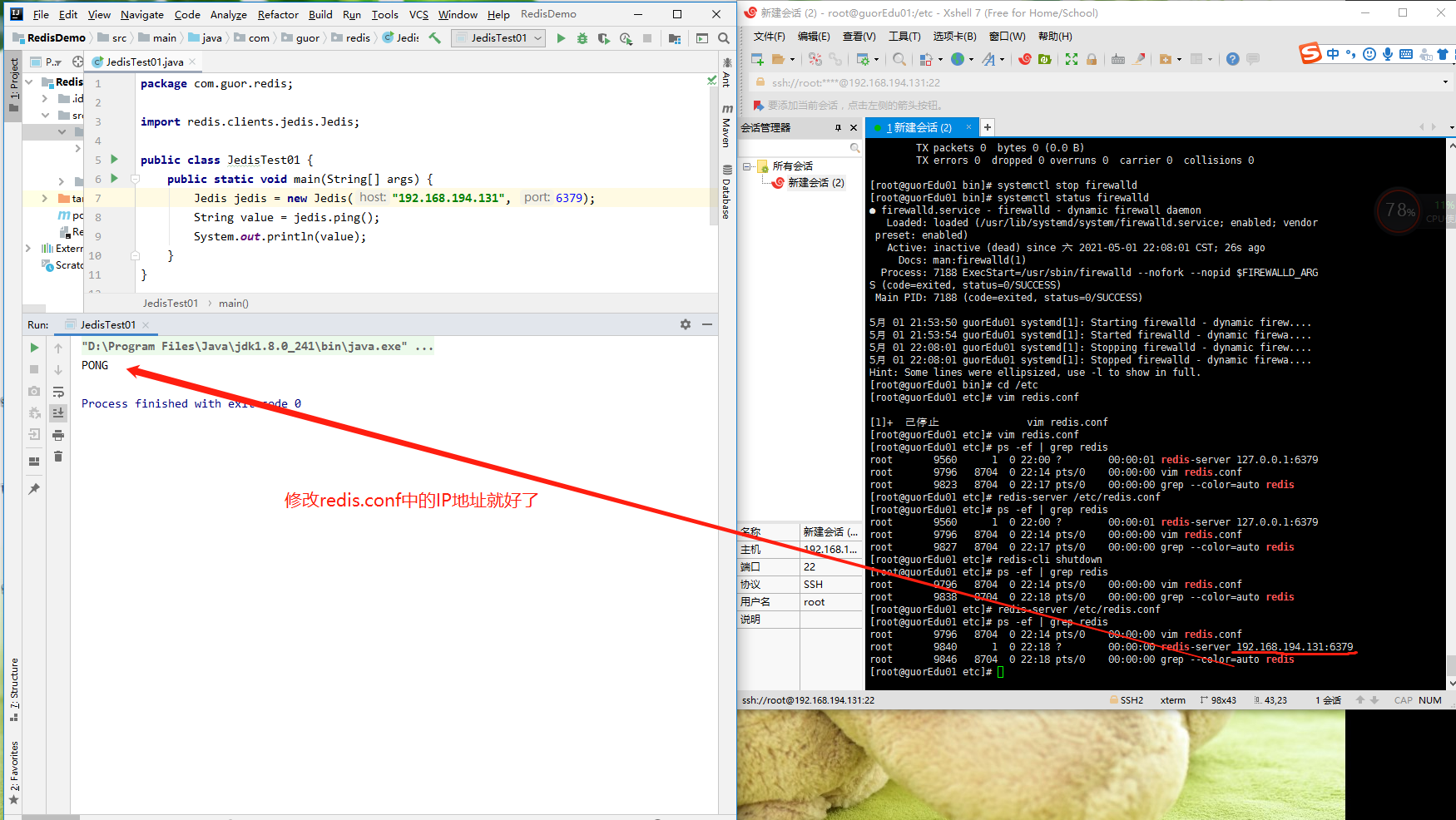Run JedisTest01 with the green play icon
Viewport: 1456px width, 820px height.
coord(561,38)
